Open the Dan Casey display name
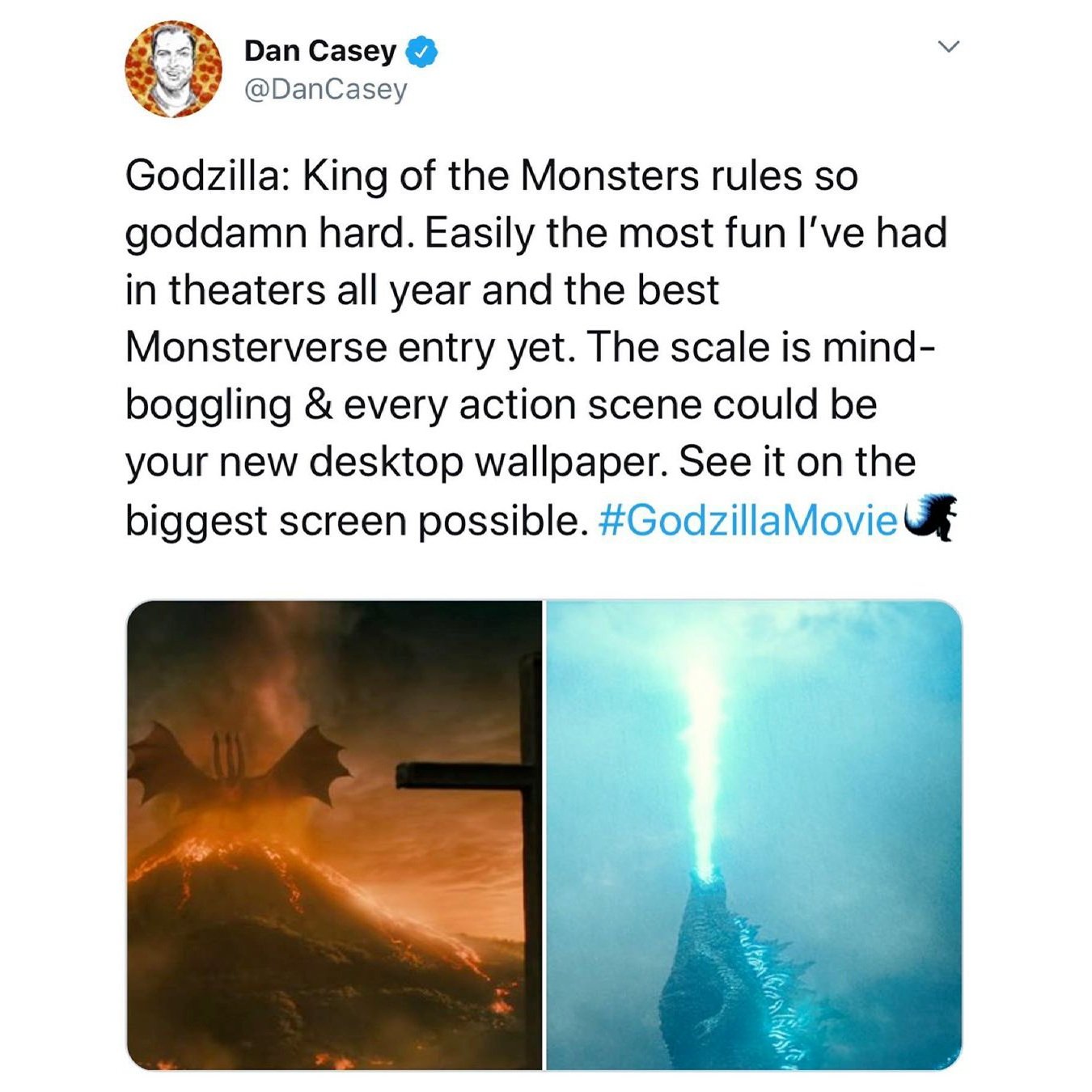This screenshot has height=1092, width=1092. pos(320,51)
